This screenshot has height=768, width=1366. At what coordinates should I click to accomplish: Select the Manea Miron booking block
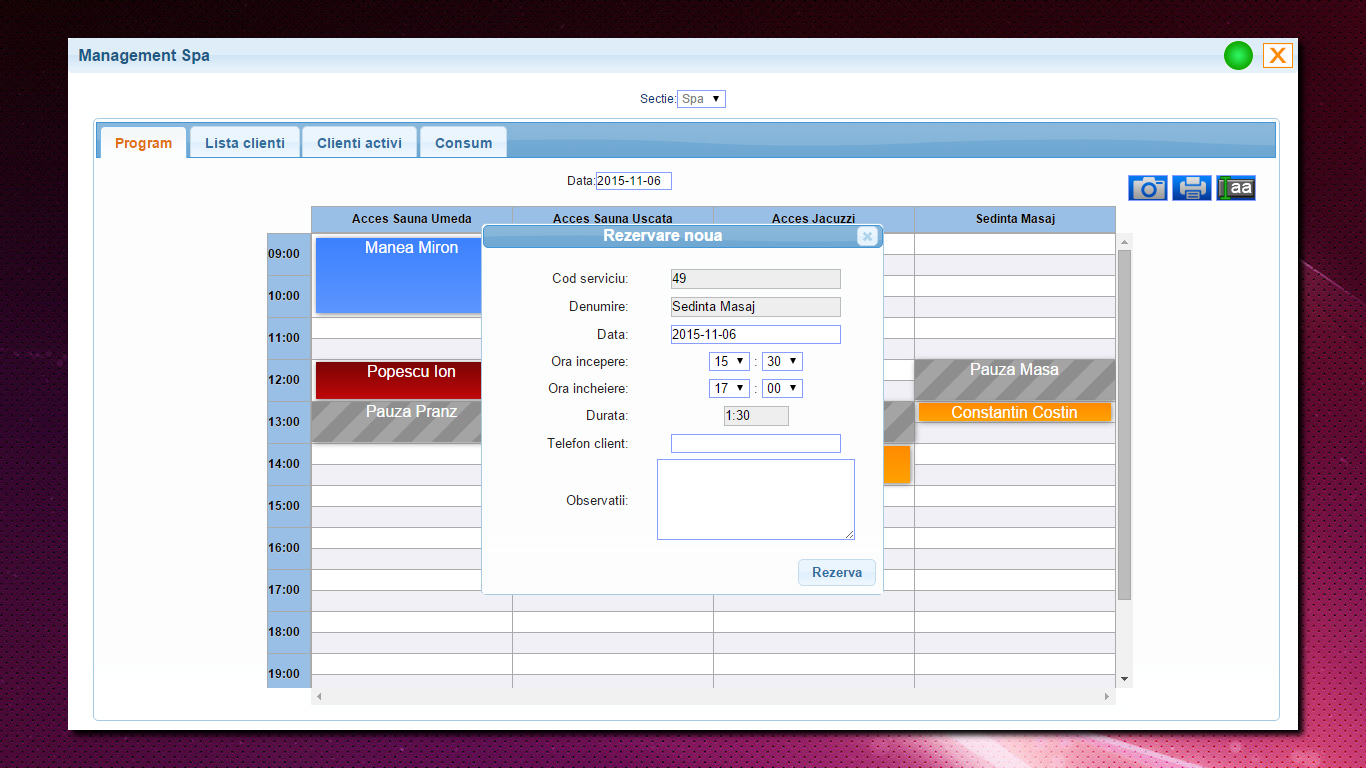(x=399, y=275)
